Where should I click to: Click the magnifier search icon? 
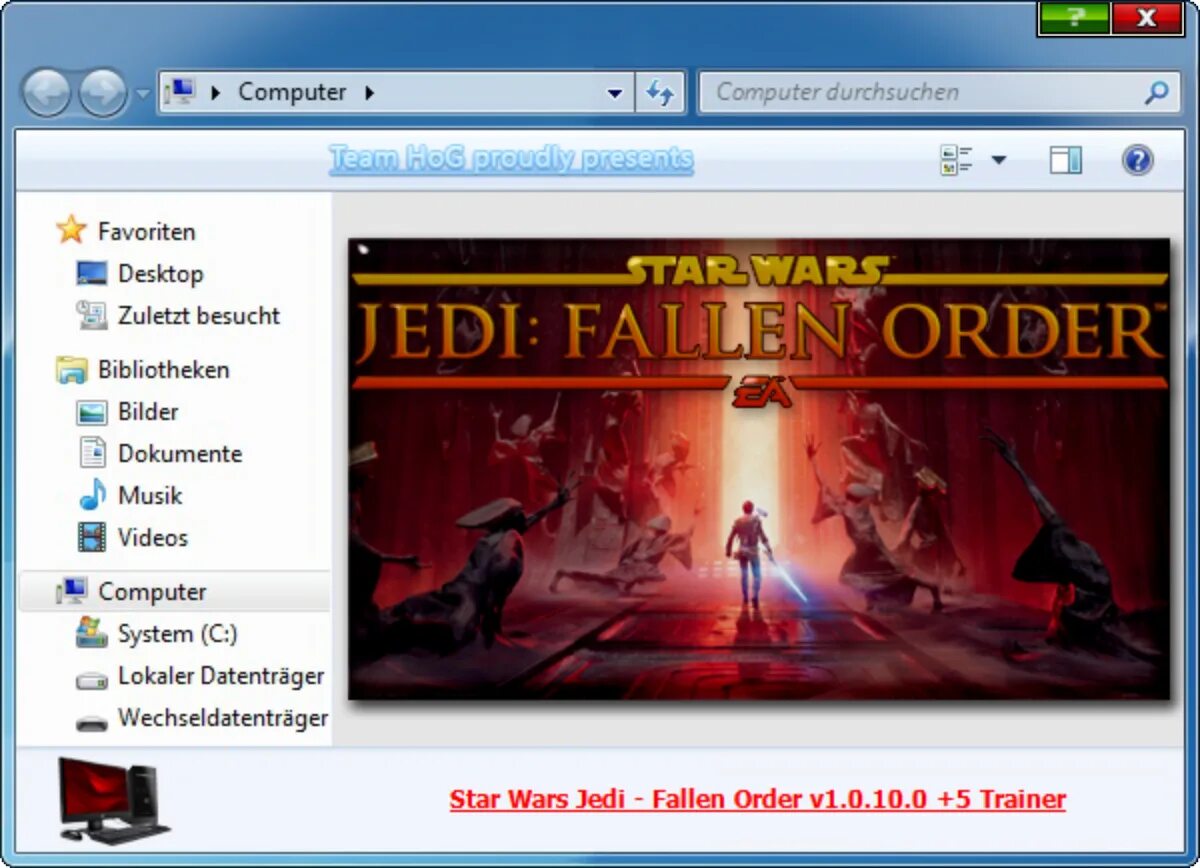point(1156,93)
